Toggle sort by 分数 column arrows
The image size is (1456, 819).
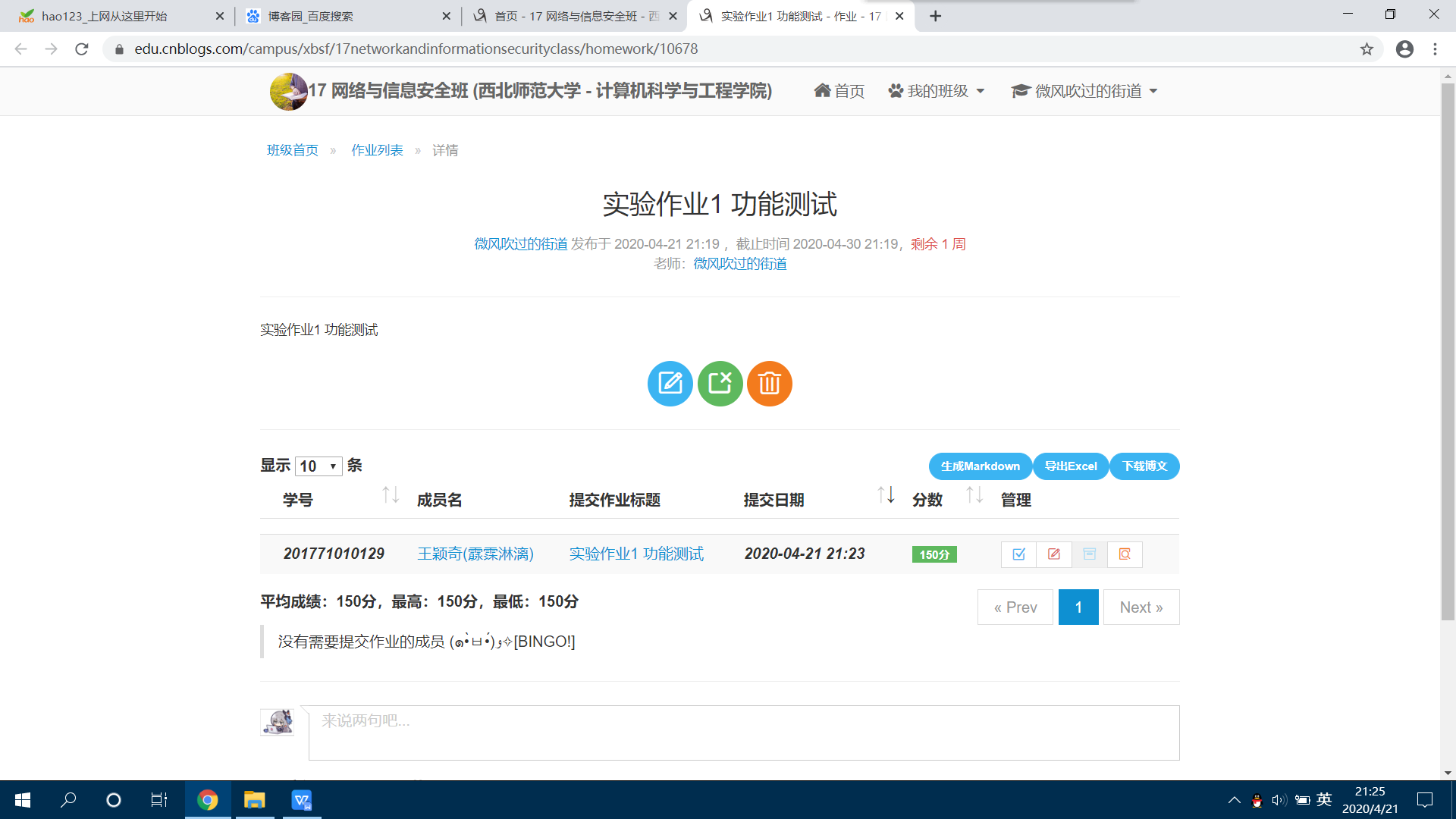point(974,496)
